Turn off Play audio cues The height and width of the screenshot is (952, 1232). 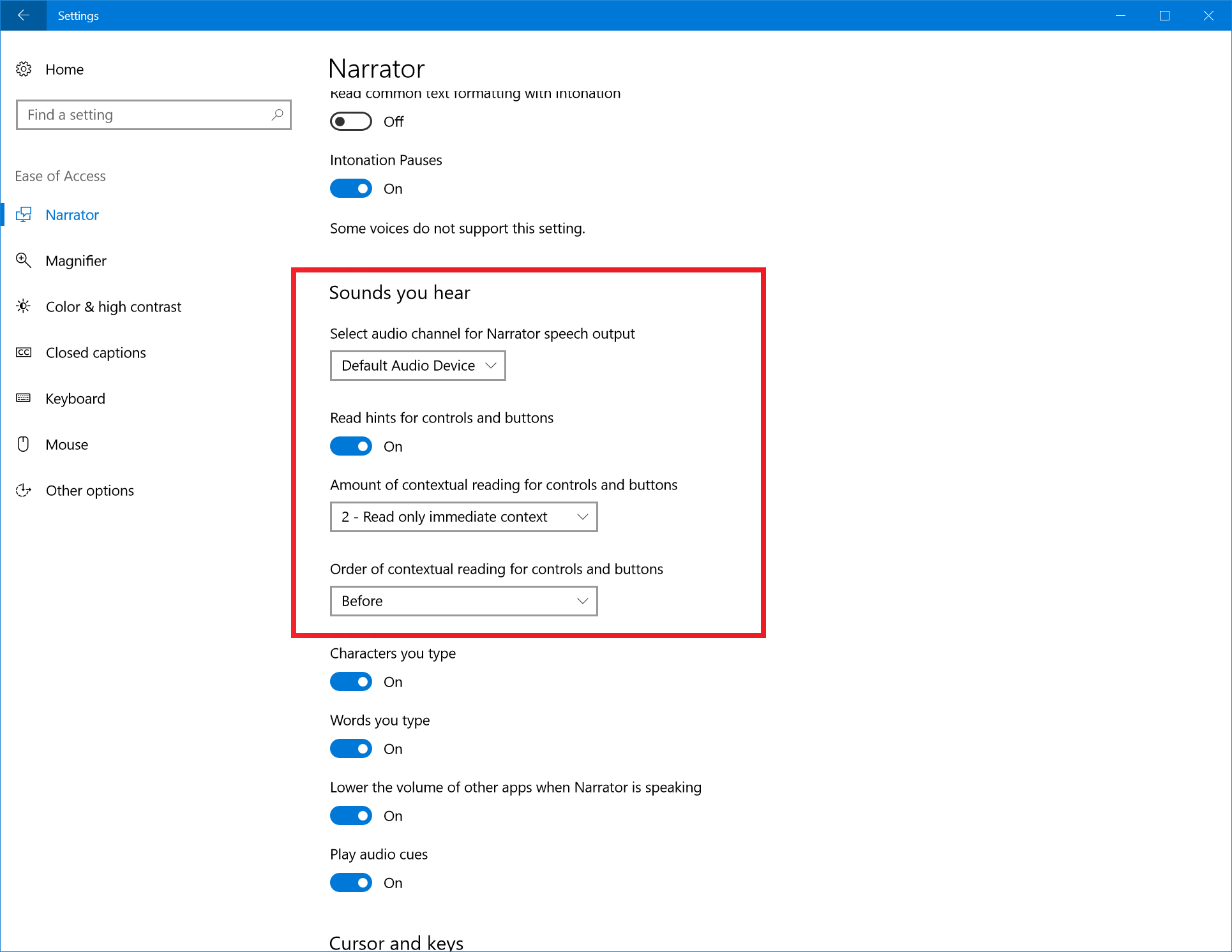(351, 883)
